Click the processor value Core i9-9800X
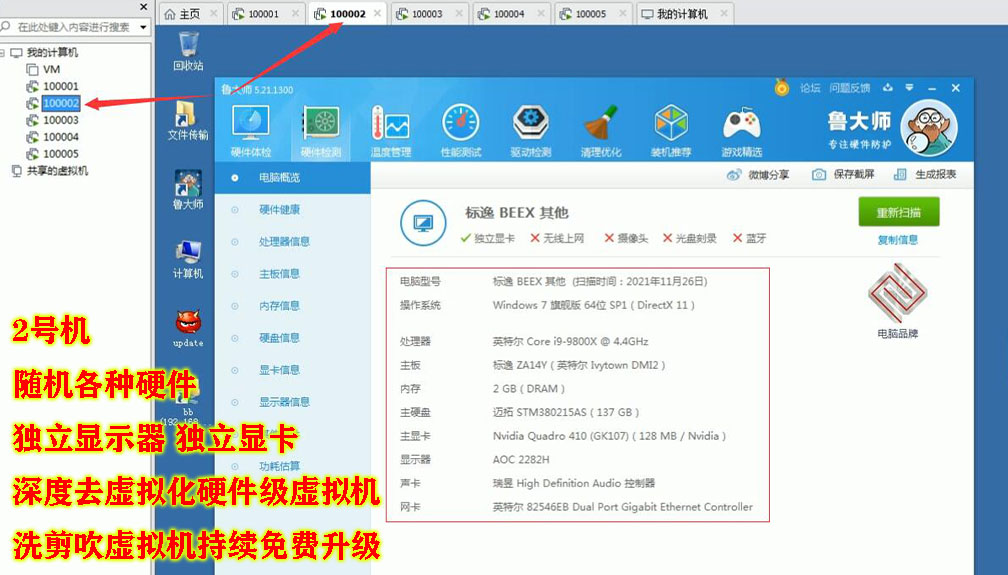Viewport: 1008px width, 575px height. [x=570, y=342]
